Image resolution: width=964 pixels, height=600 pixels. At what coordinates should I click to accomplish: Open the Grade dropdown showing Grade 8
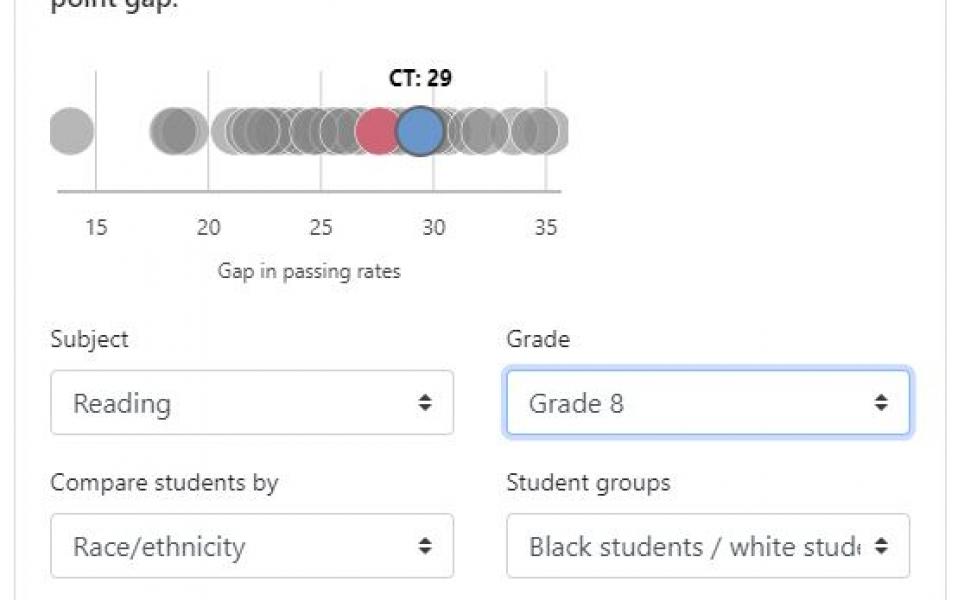click(708, 403)
